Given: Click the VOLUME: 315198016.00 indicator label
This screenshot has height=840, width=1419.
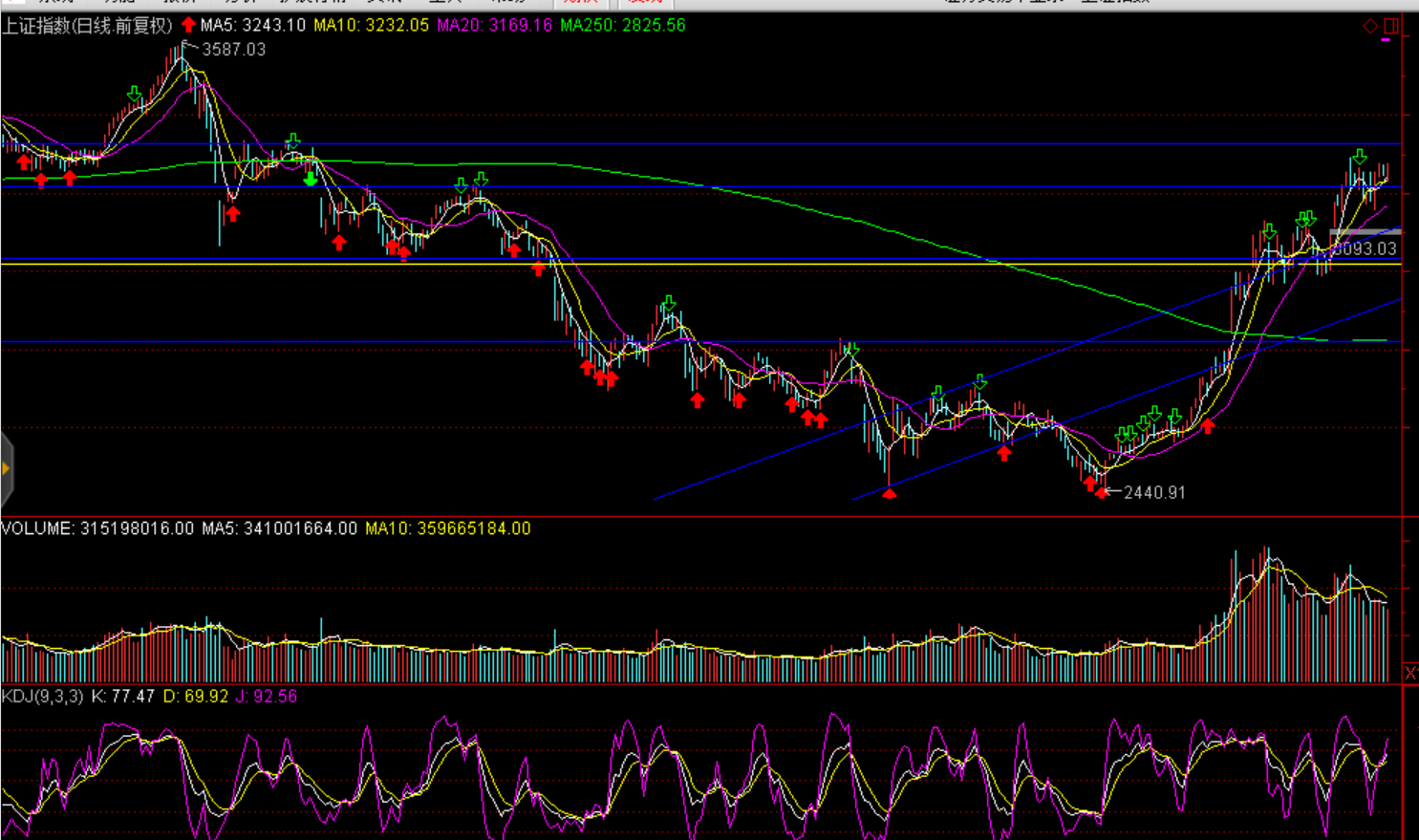Looking at the screenshot, I should [97, 528].
